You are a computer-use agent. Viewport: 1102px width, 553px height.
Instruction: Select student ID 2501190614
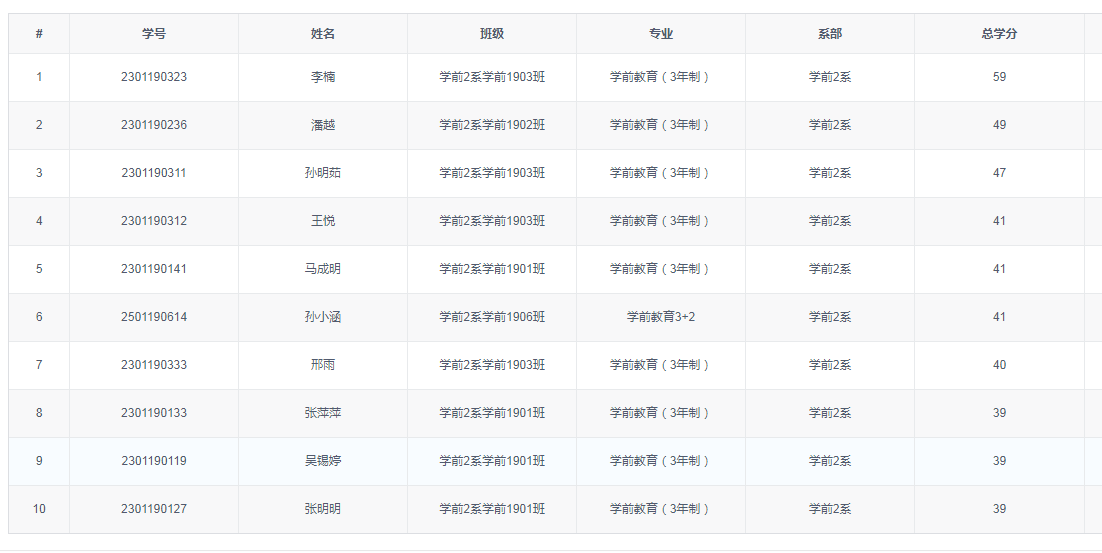point(154,317)
